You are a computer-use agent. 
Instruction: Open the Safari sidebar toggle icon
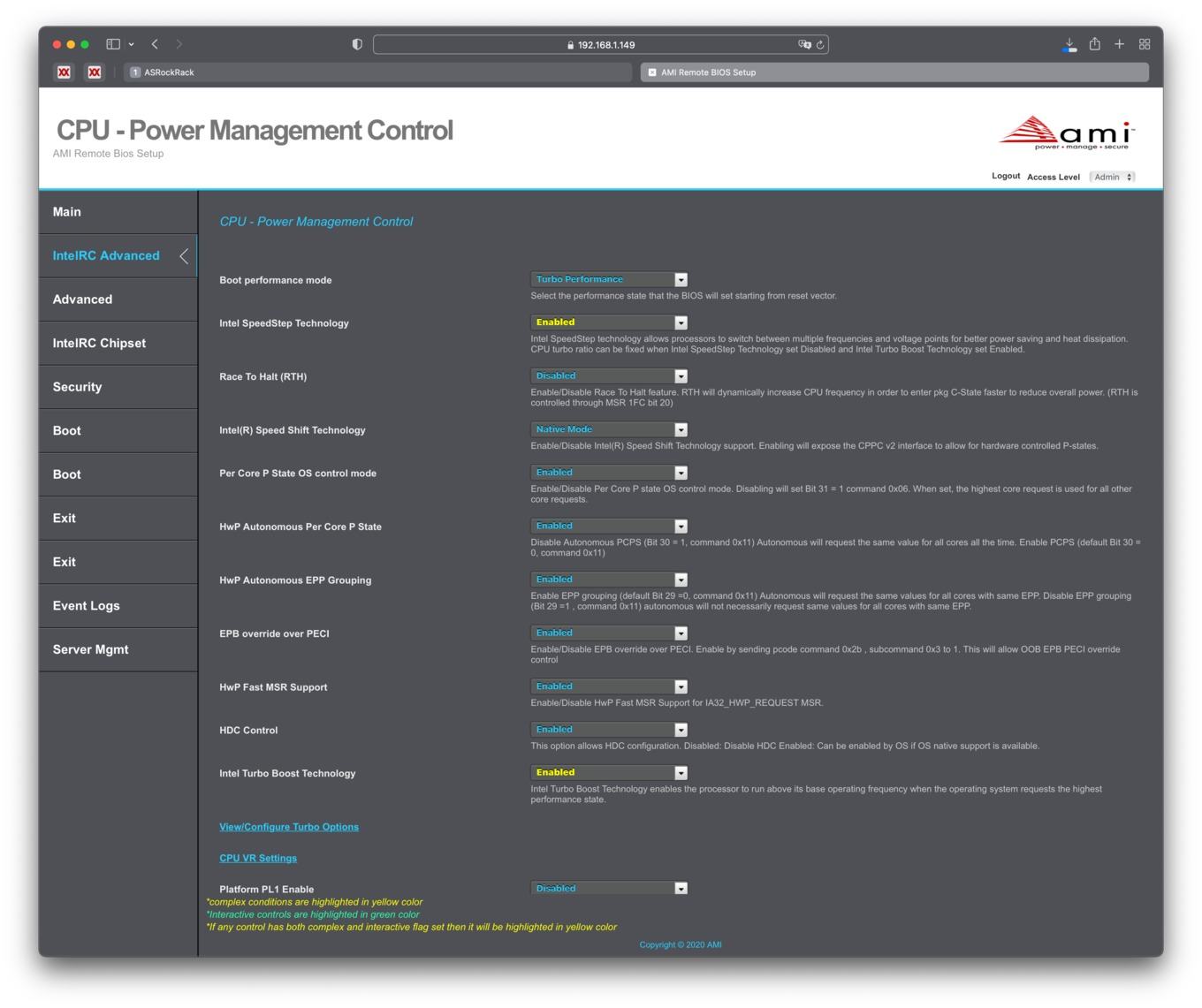point(113,44)
